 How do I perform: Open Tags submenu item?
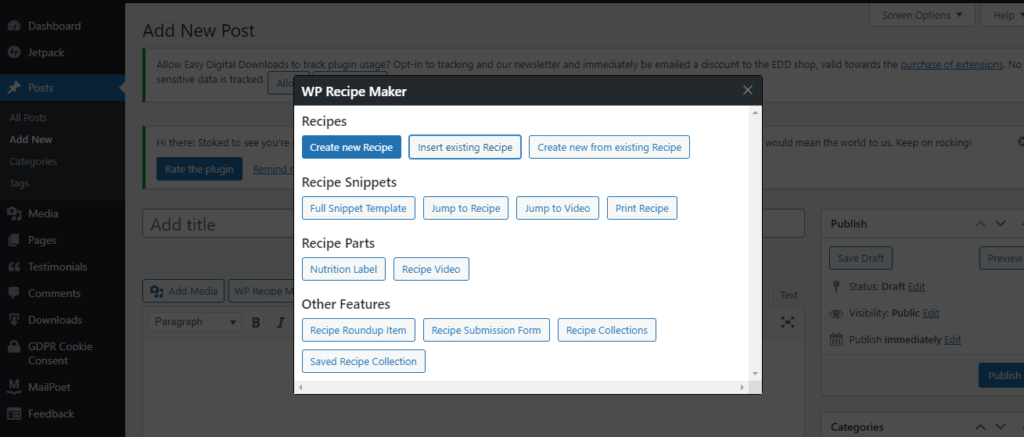[19, 184]
